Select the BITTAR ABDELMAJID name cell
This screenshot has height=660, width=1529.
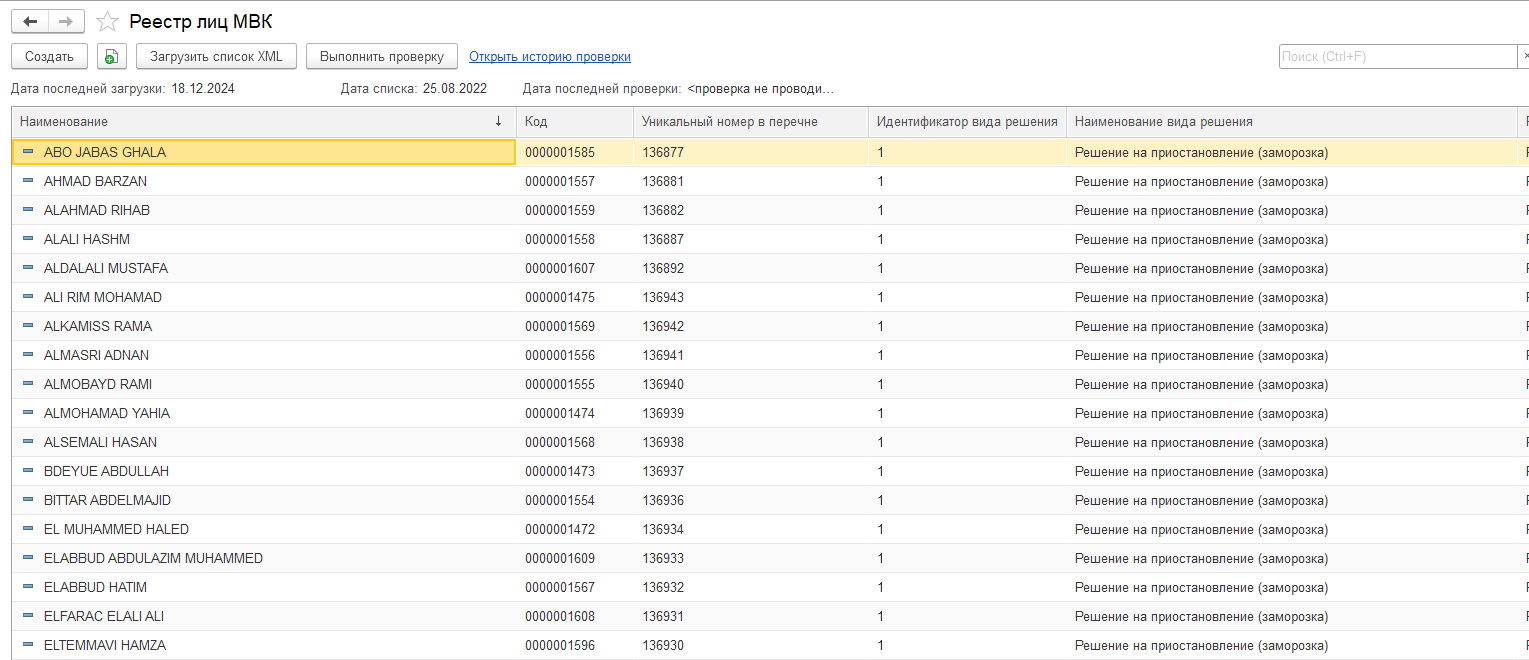click(263, 500)
